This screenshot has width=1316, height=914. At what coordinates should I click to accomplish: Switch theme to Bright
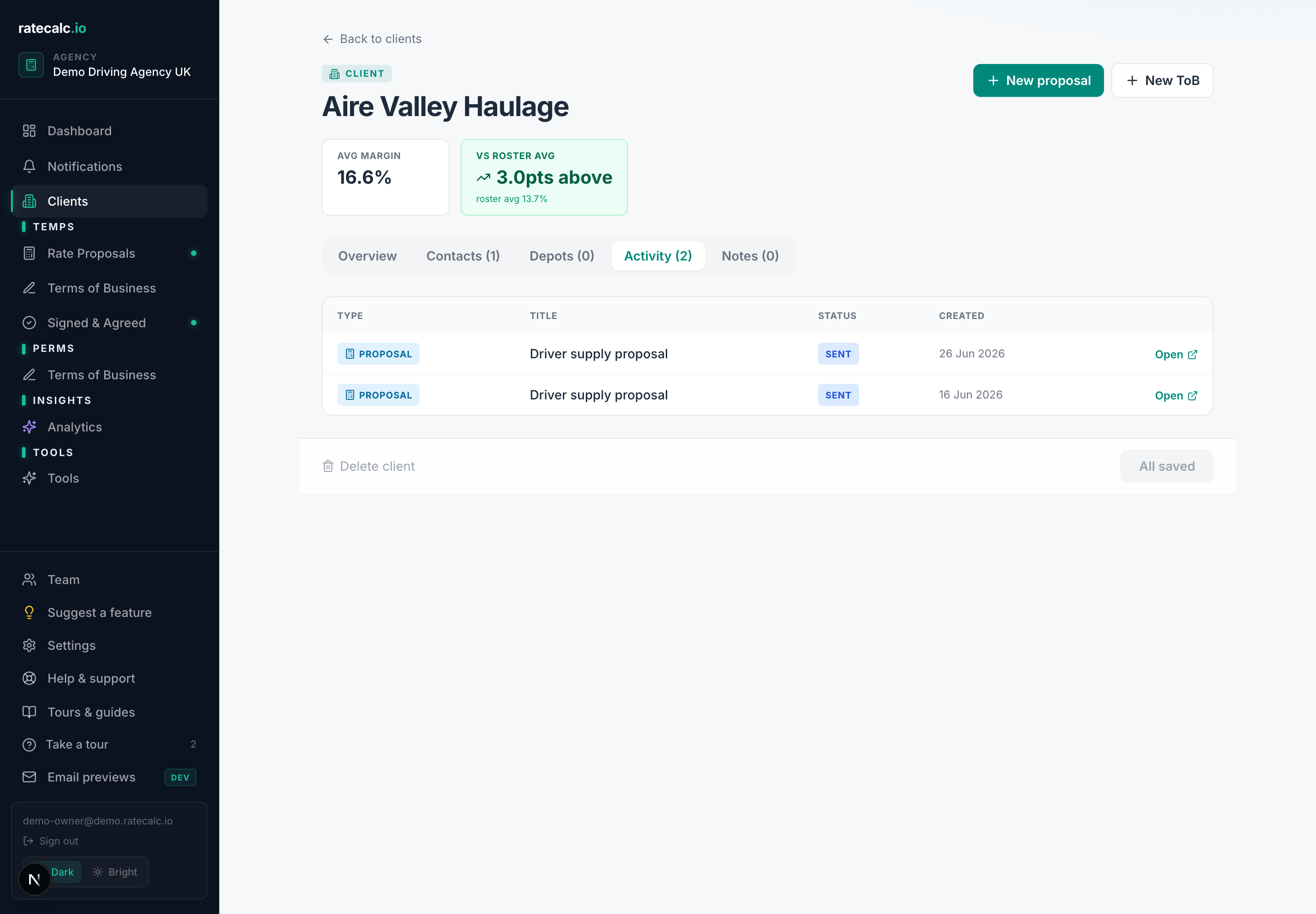click(115, 871)
